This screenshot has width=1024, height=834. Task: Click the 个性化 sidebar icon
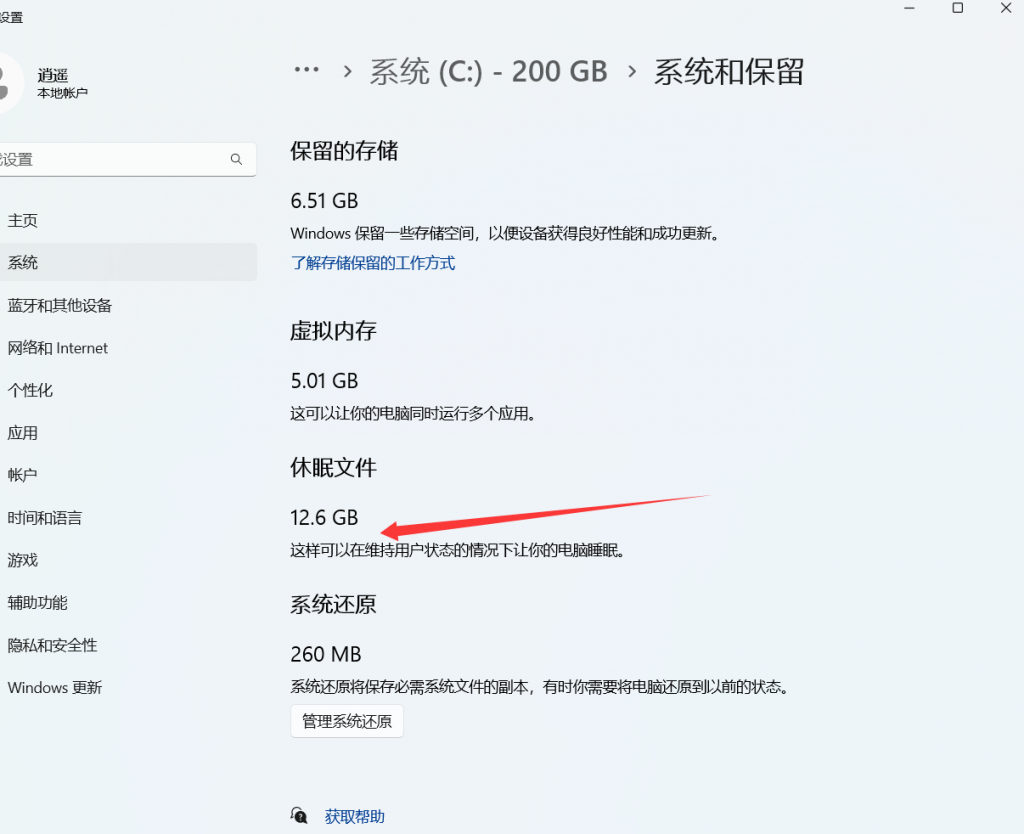[x=30, y=390]
